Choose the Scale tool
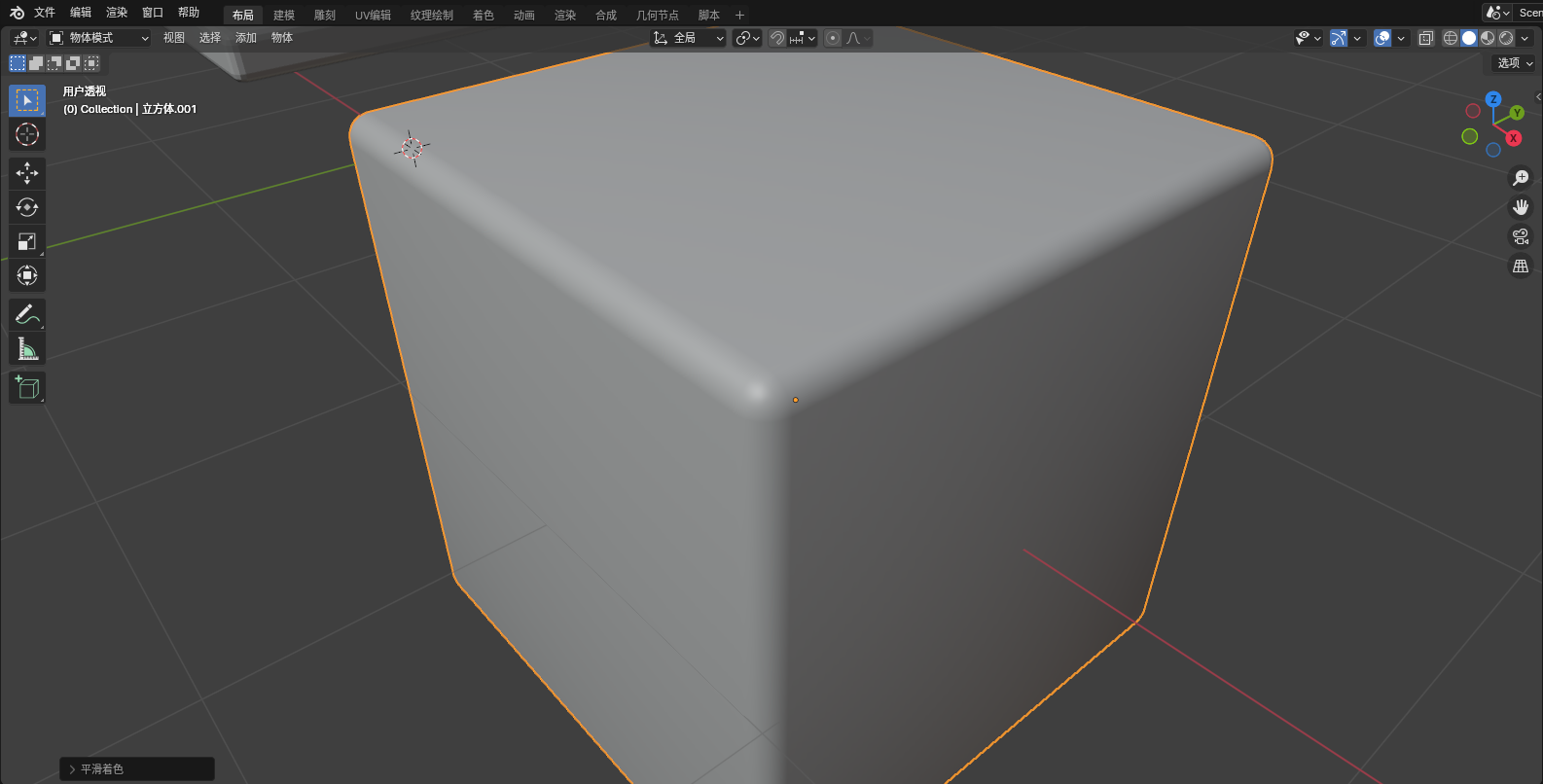The image size is (1543, 784). tap(27, 241)
